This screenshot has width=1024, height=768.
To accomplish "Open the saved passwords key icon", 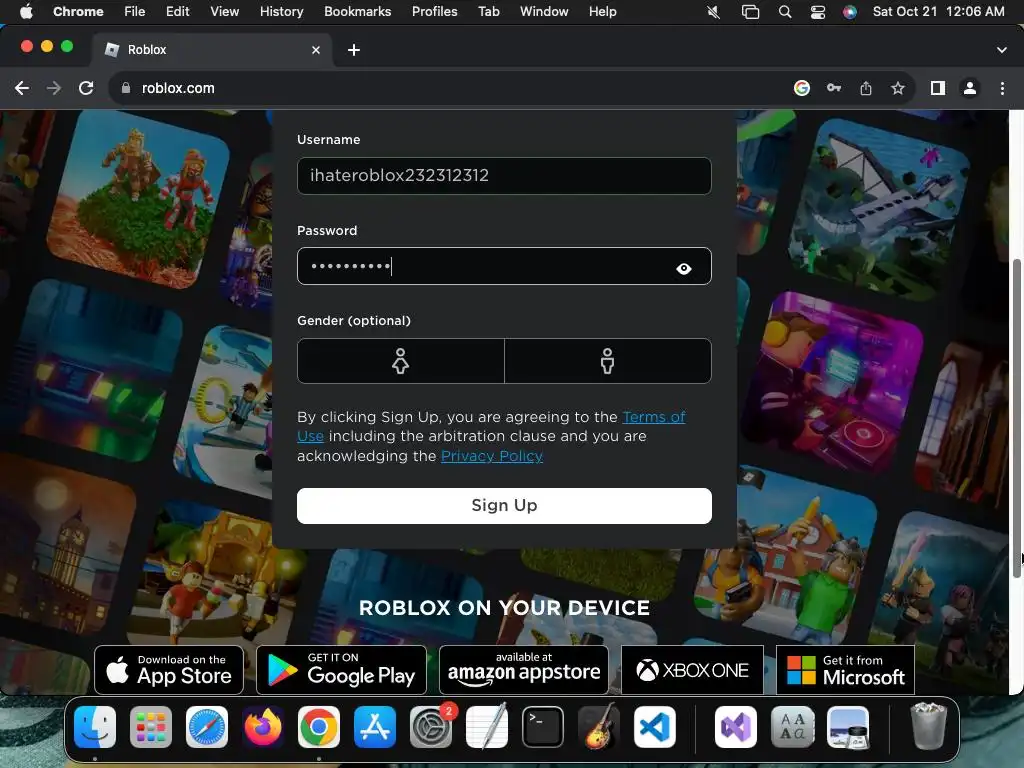I will click(834, 88).
